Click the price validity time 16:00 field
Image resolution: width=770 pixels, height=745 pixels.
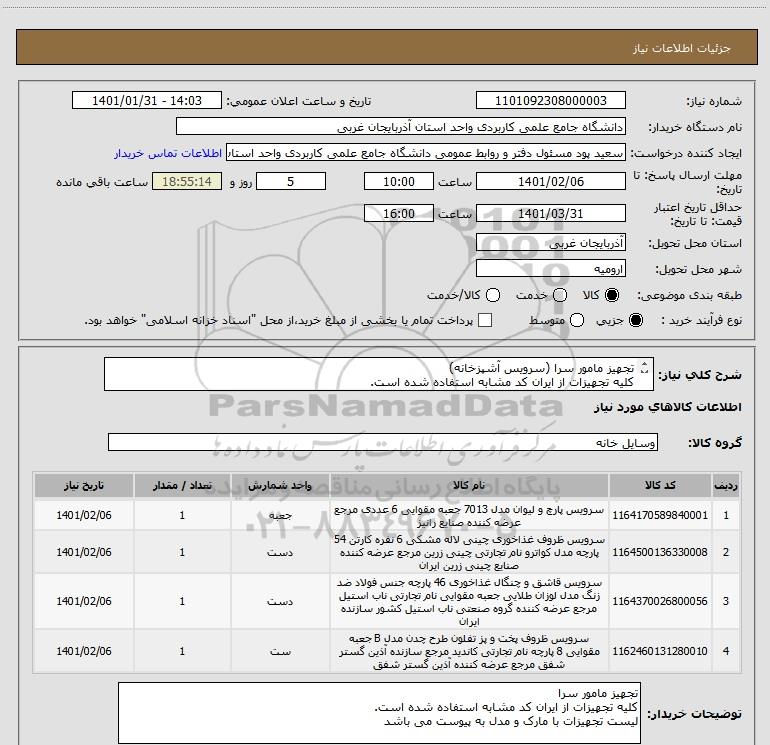pyautogui.click(x=399, y=214)
